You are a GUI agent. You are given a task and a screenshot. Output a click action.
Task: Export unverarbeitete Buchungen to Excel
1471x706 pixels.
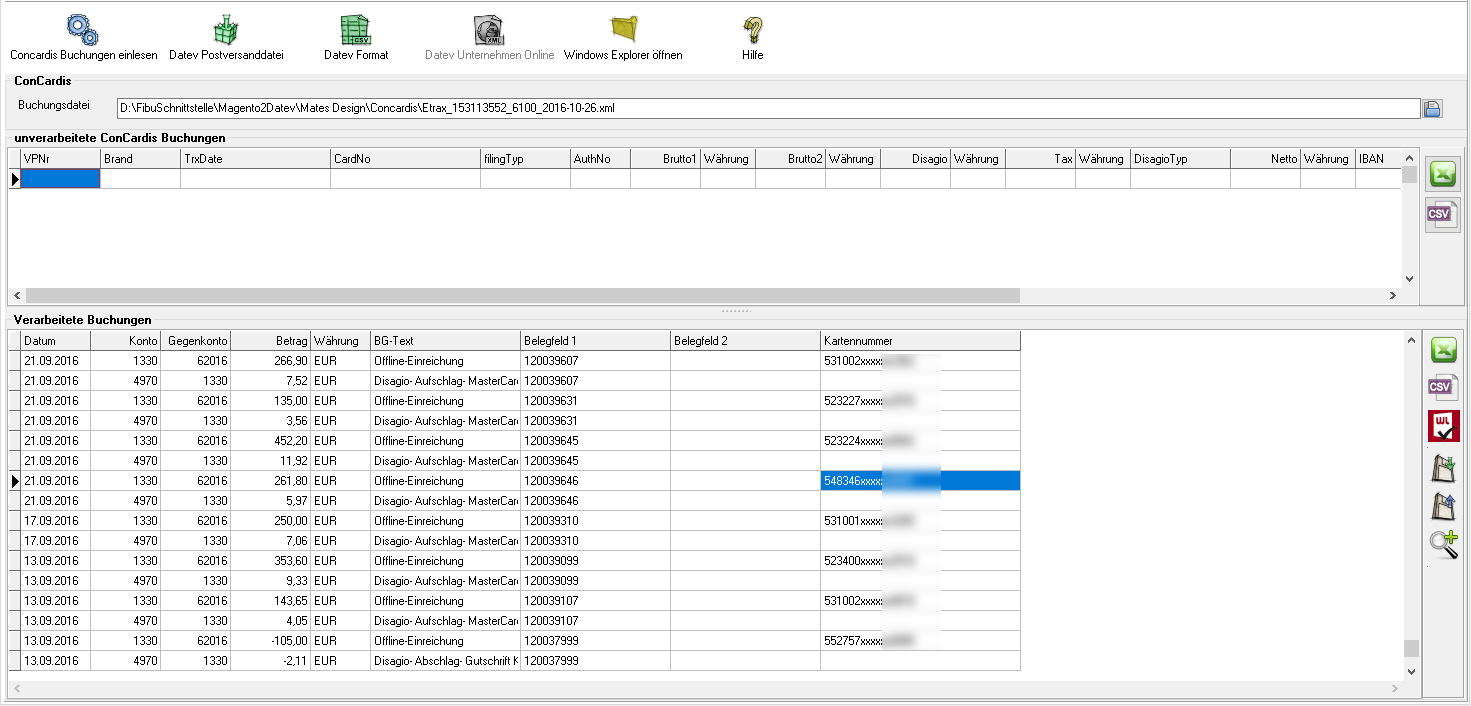coord(1441,174)
